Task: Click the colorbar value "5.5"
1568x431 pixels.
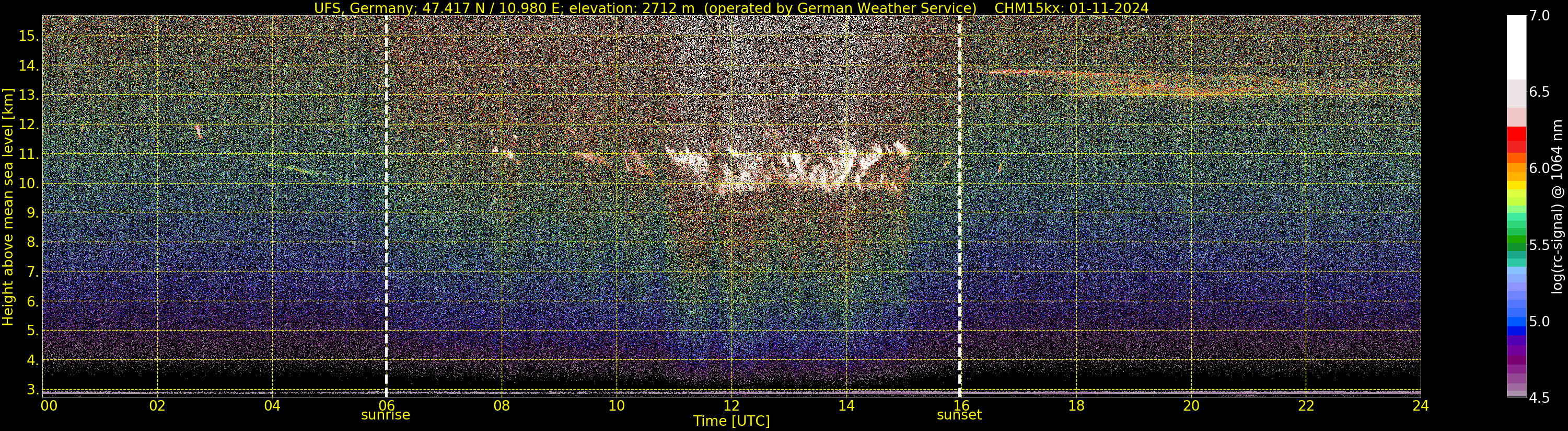Action: point(1539,245)
